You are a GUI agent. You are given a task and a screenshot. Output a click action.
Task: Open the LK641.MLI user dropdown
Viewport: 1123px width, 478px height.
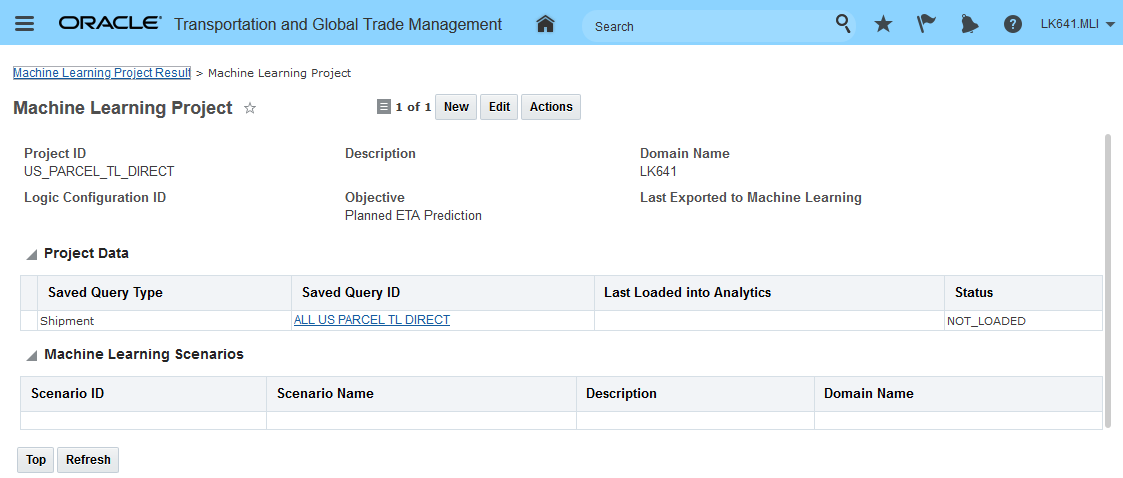pos(1077,24)
